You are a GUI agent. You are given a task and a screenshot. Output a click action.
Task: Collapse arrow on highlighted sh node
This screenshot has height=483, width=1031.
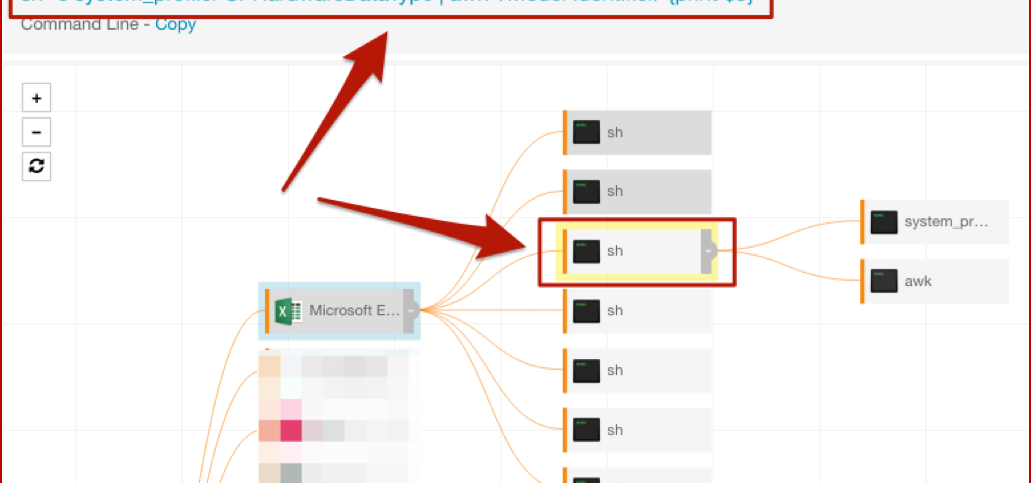pos(709,251)
